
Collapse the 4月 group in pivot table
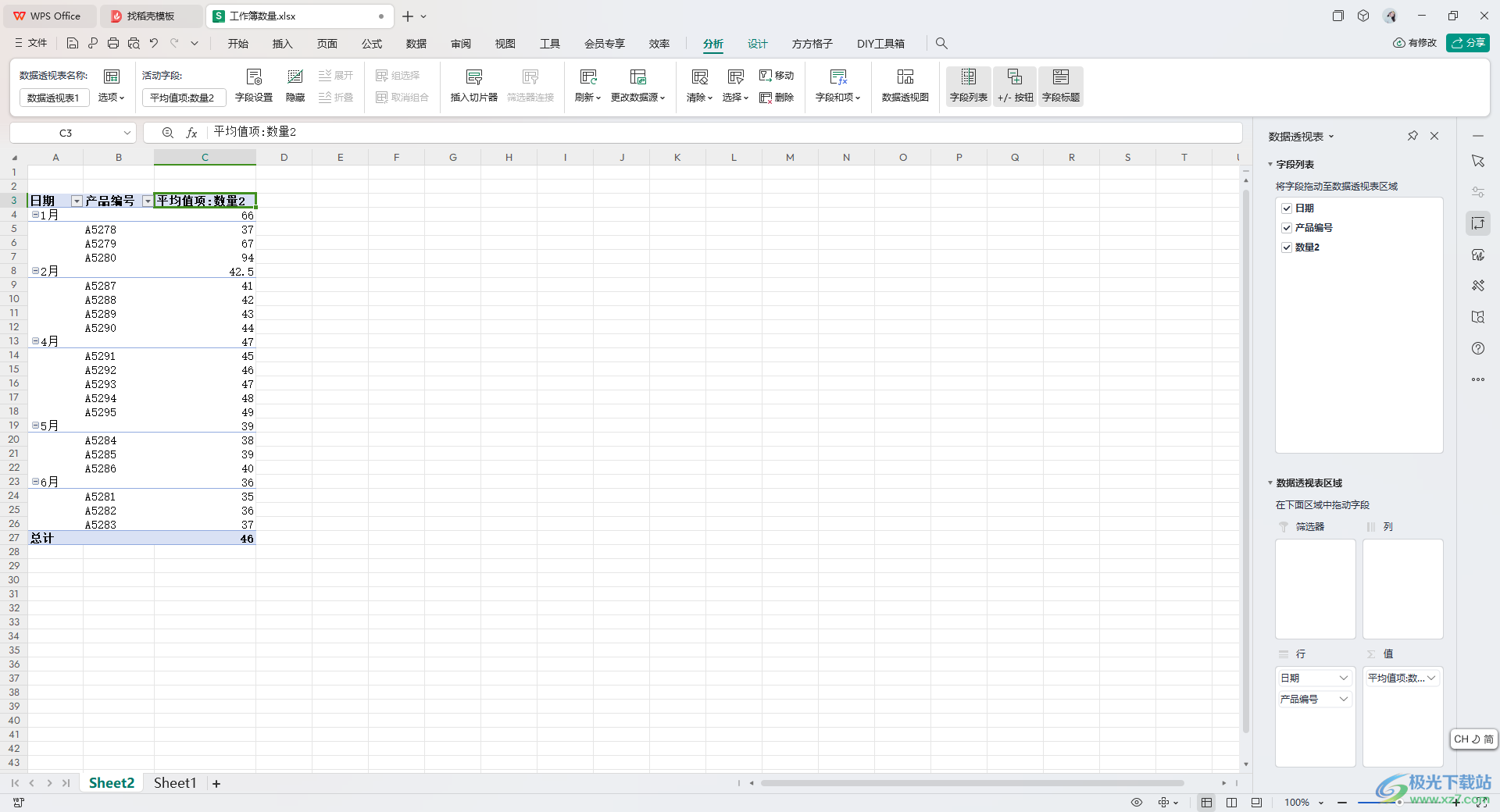coord(35,341)
